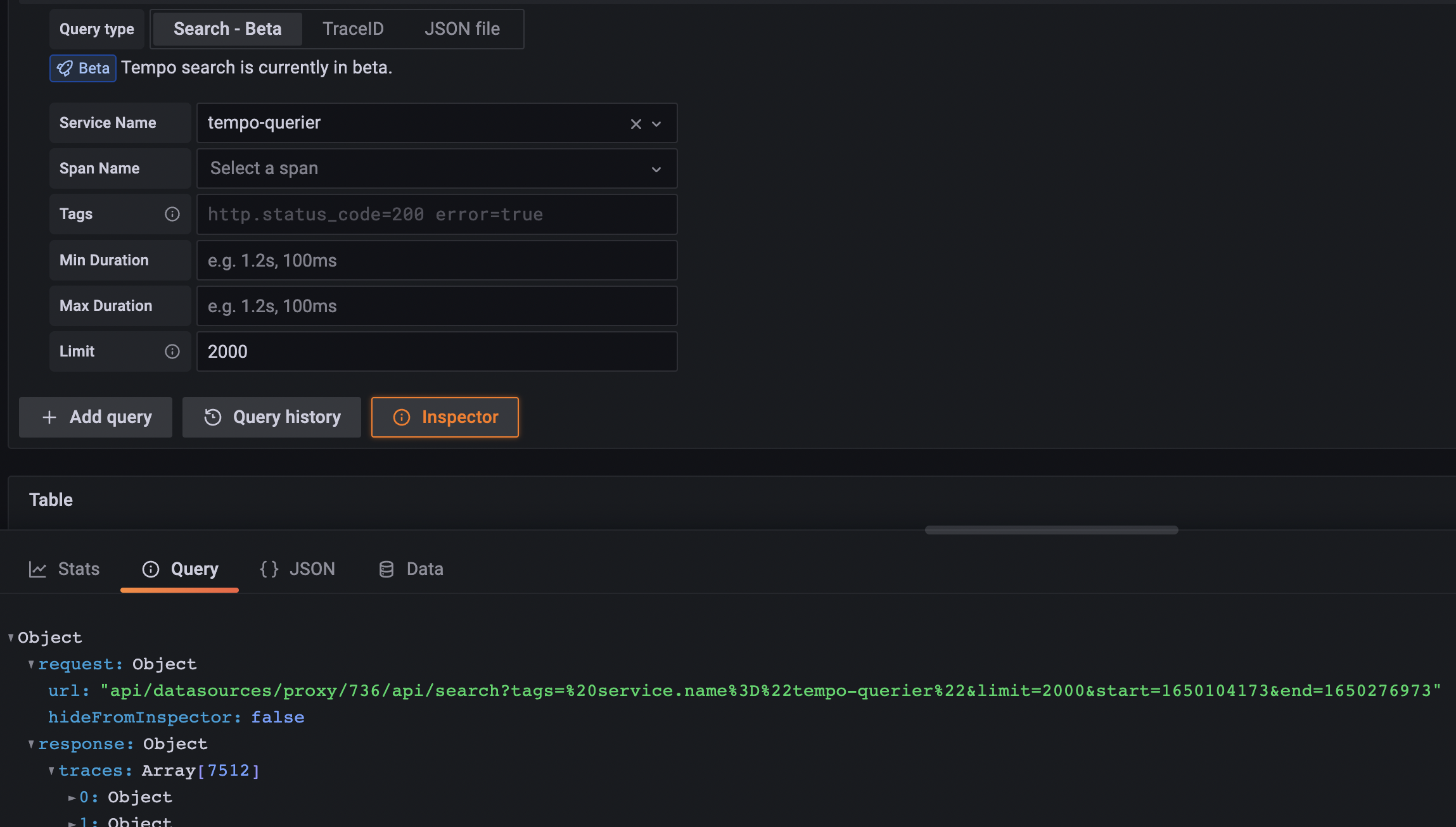
Task: Click the Query history clock icon
Action: pos(212,417)
